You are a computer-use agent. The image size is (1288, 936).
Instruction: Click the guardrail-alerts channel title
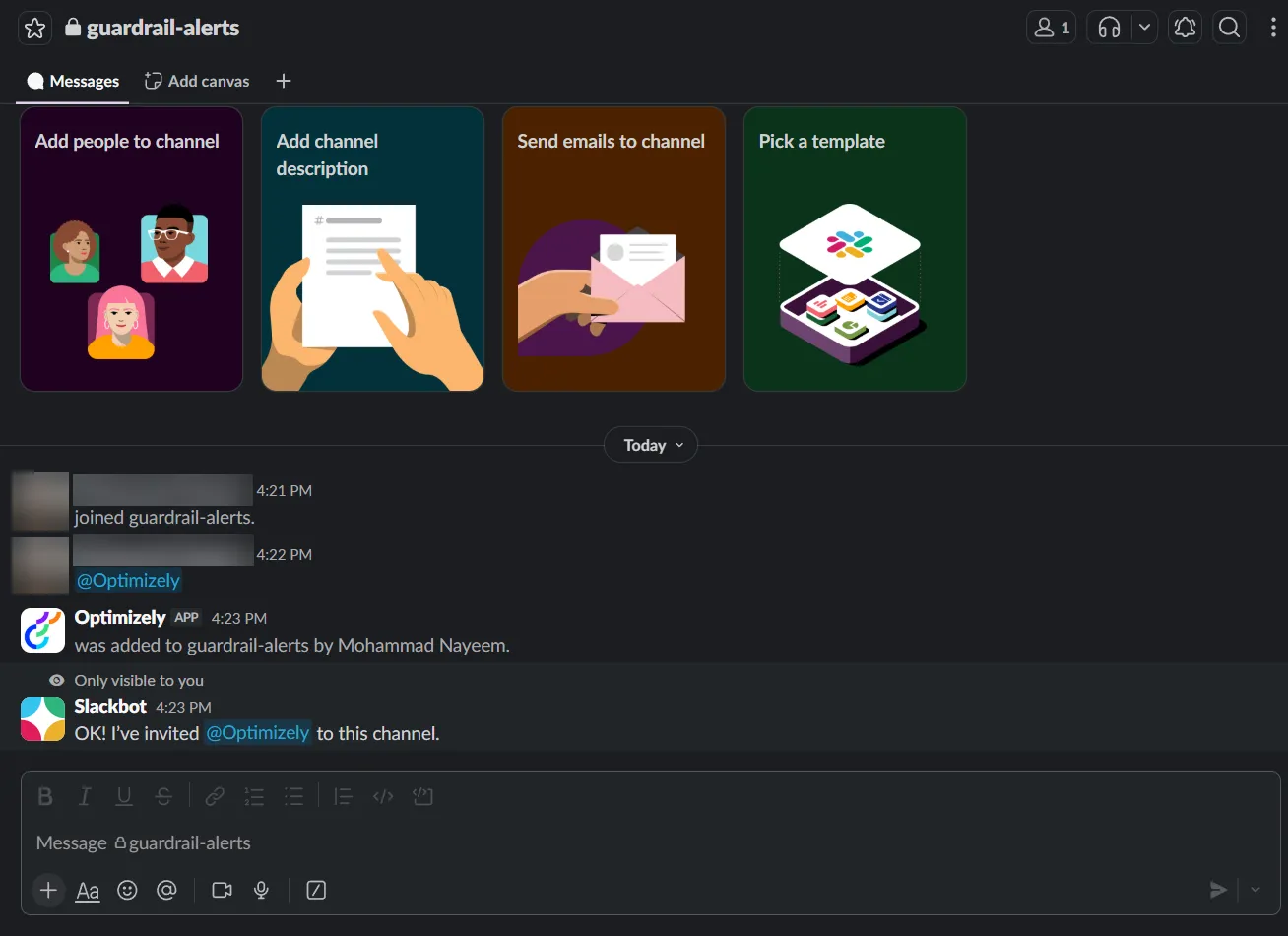(x=153, y=28)
